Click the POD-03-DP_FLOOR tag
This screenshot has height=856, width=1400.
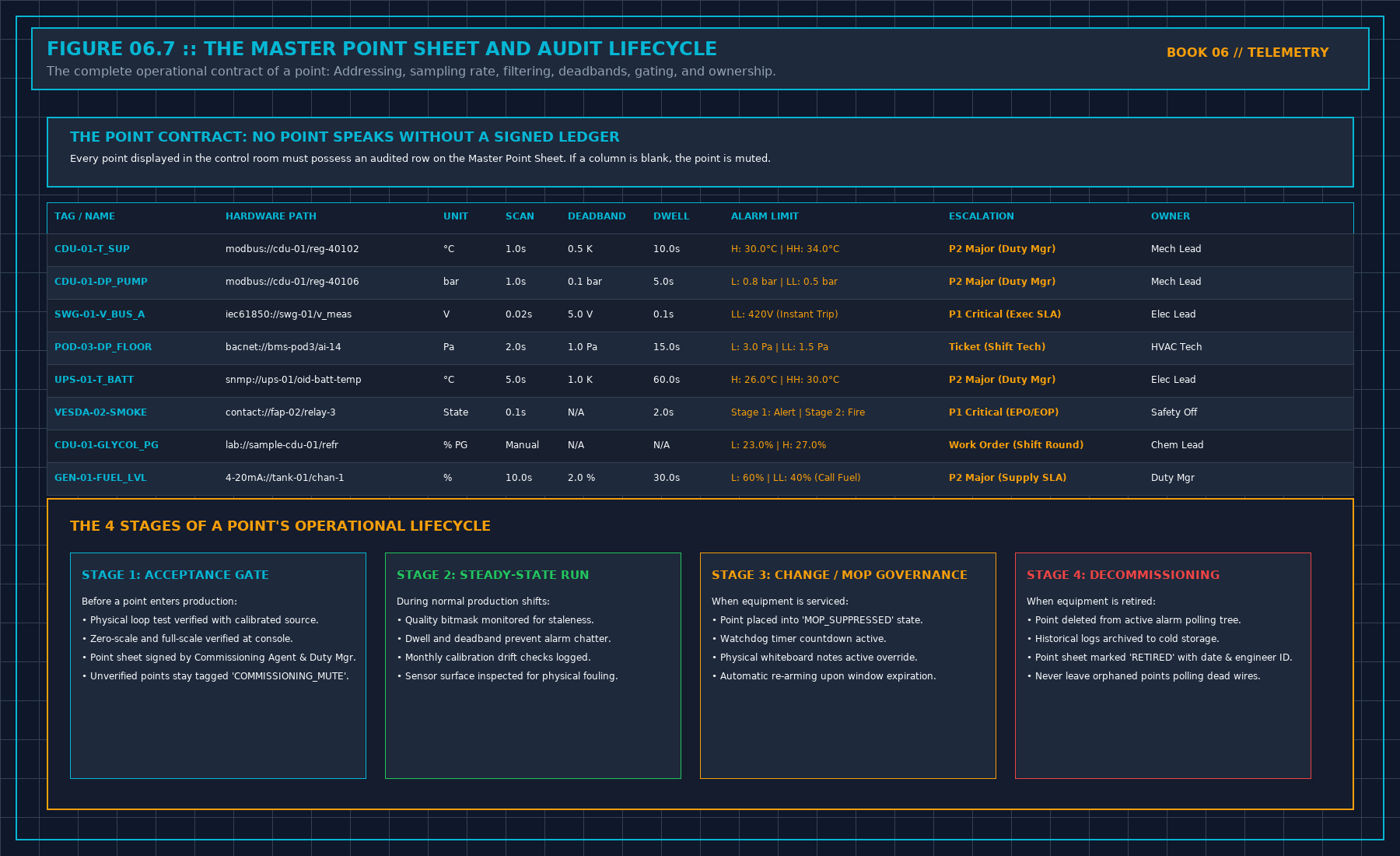103,347
